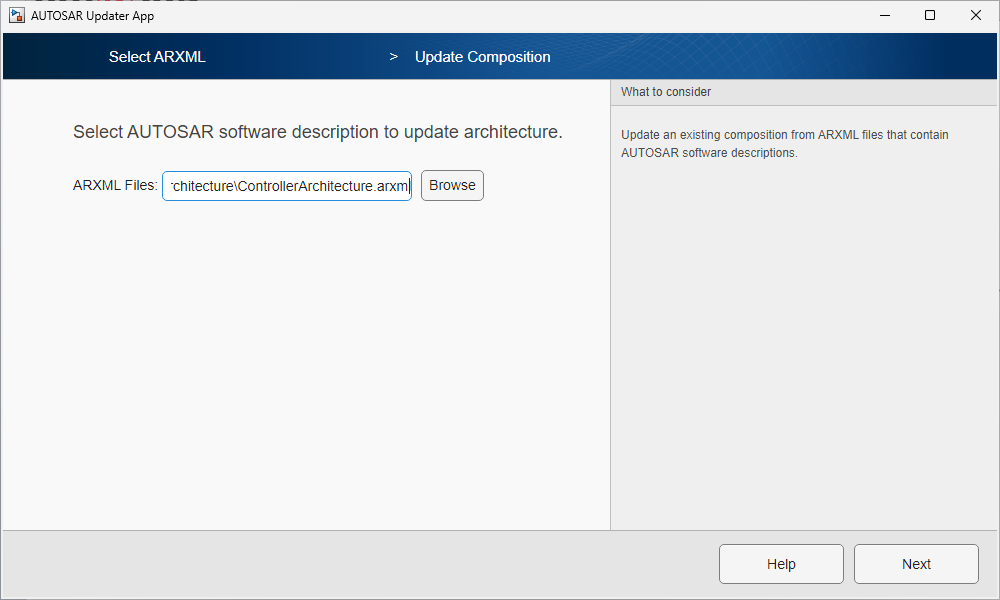Click the breadcrumb arrow before Update Composition
The height and width of the screenshot is (600, 1000).
pyautogui.click(x=394, y=57)
